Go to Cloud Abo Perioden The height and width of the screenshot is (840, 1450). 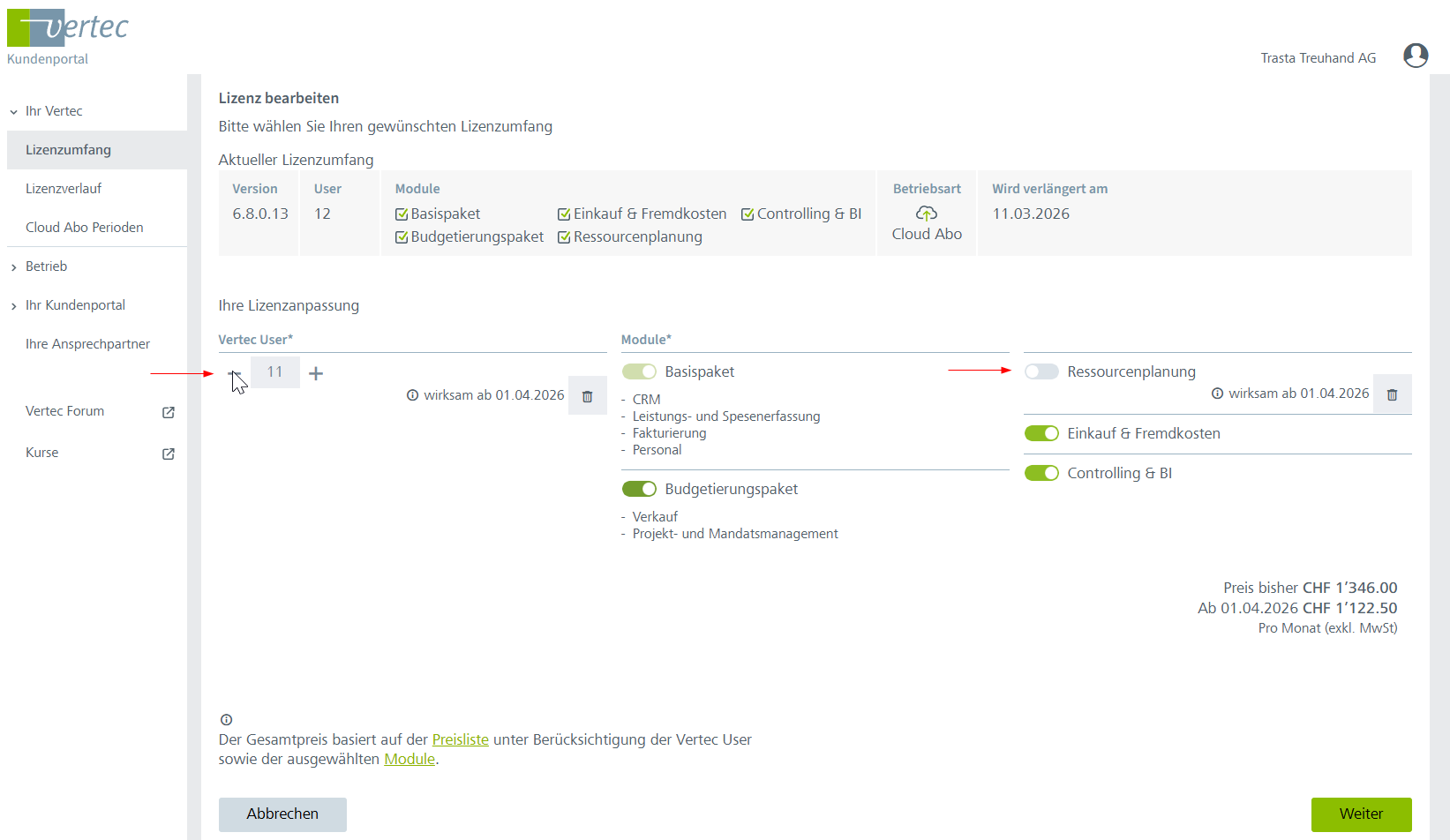85,228
